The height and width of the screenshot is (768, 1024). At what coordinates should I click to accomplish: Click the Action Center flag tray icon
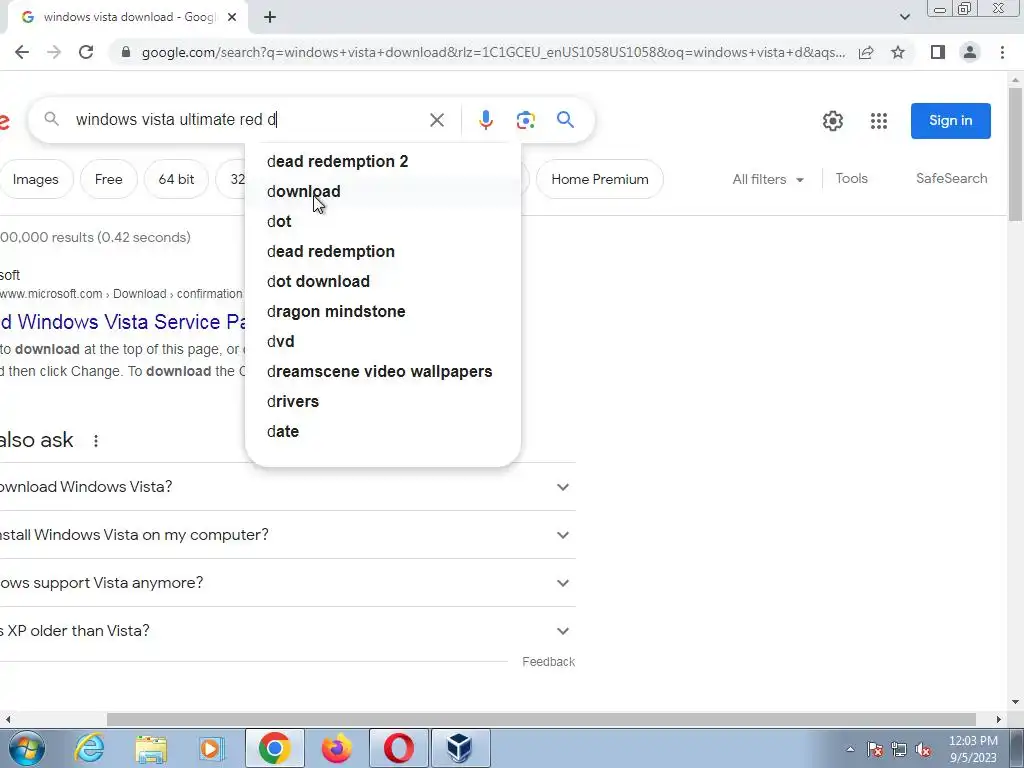tap(875, 749)
